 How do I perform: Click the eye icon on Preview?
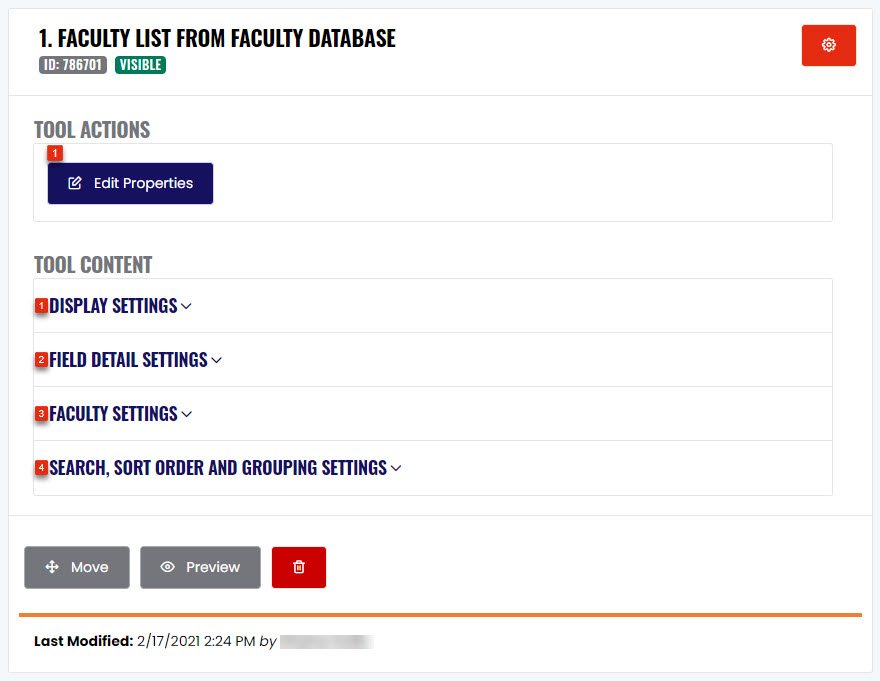click(x=167, y=567)
